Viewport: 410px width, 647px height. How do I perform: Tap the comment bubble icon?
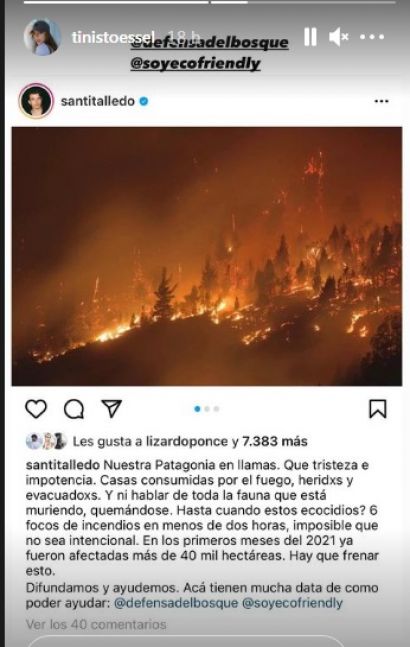coord(74,409)
